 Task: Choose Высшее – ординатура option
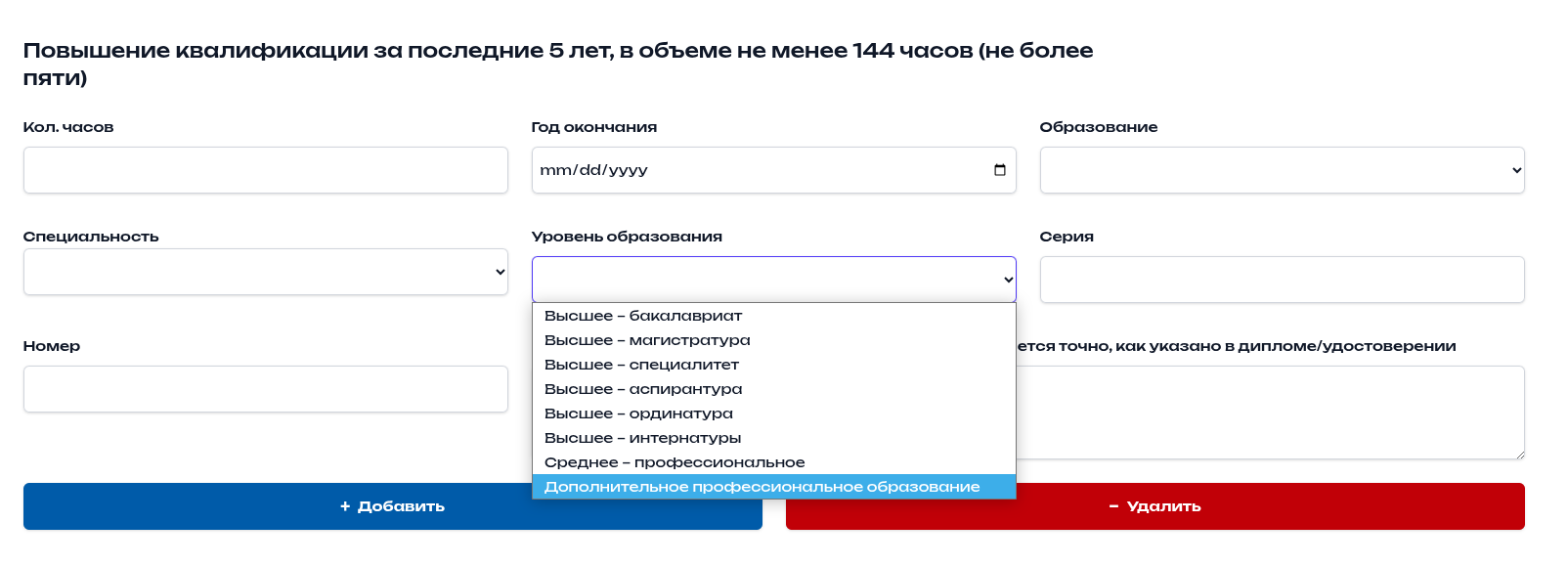click(638, 414)
